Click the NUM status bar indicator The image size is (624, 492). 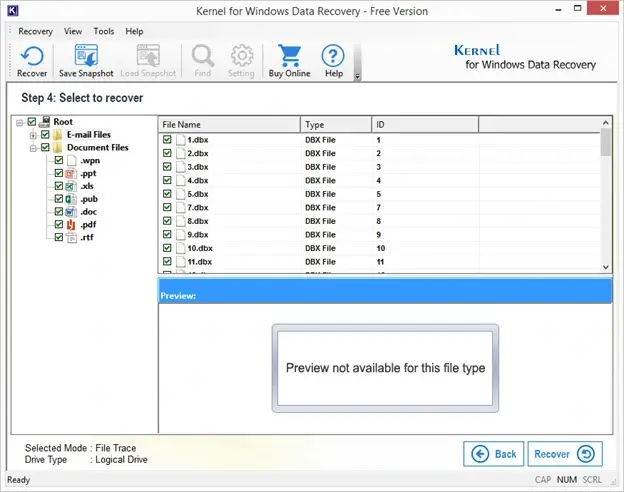567,480
